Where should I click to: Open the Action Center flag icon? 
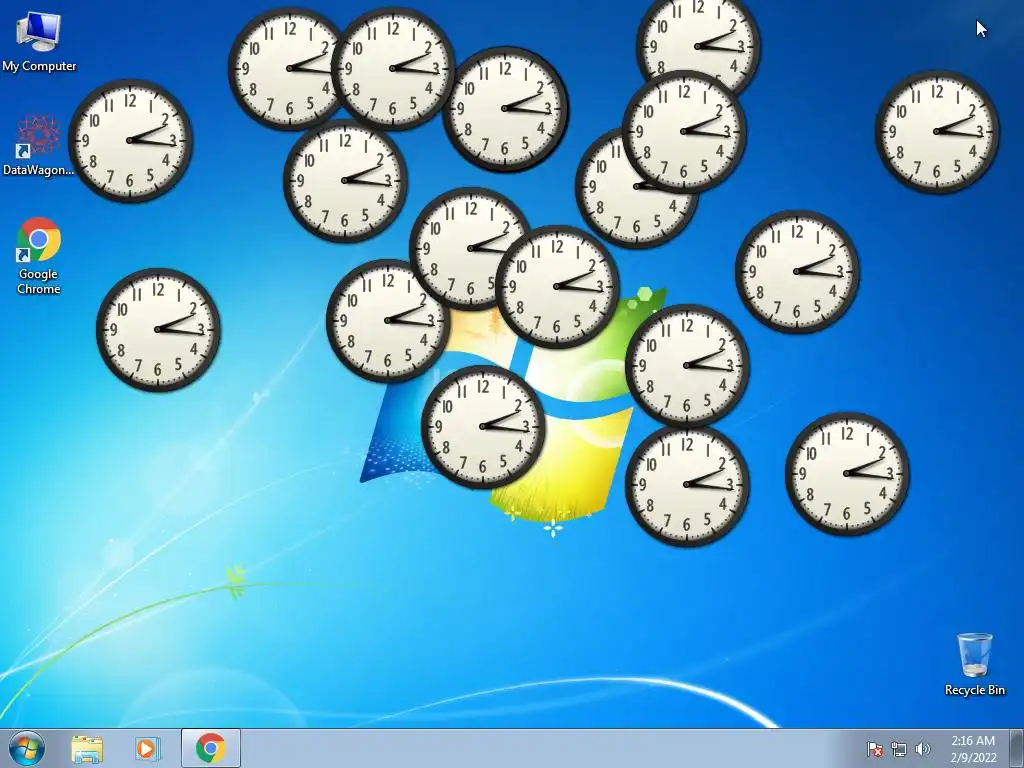[x=874, y=749]
